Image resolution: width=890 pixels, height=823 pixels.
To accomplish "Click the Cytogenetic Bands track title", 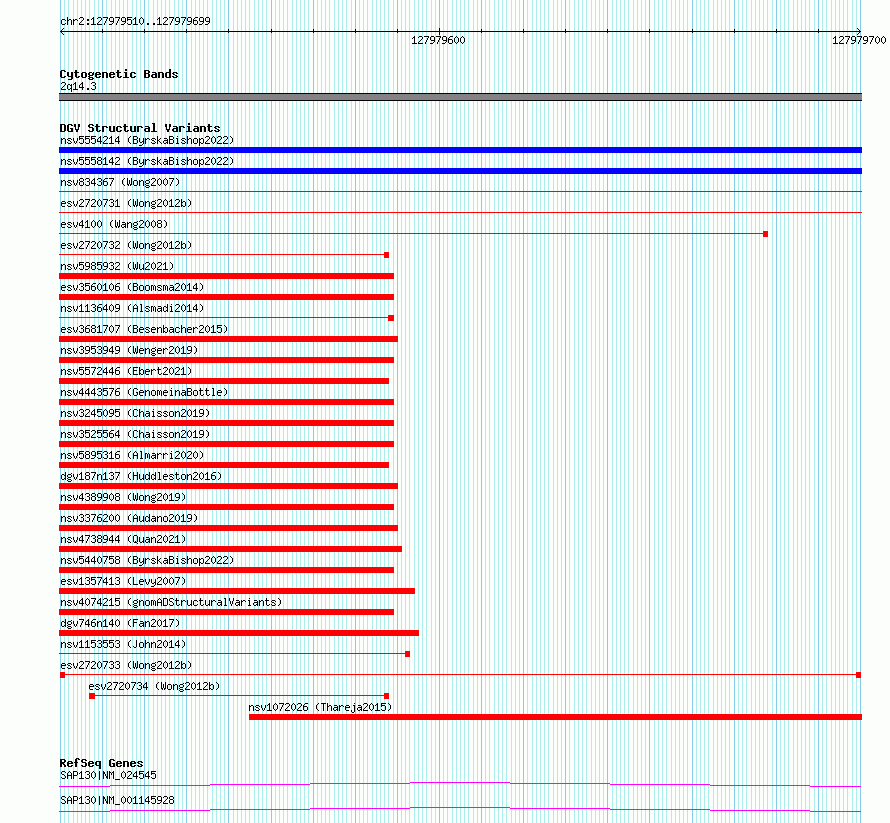I will (x=119, y=74).
